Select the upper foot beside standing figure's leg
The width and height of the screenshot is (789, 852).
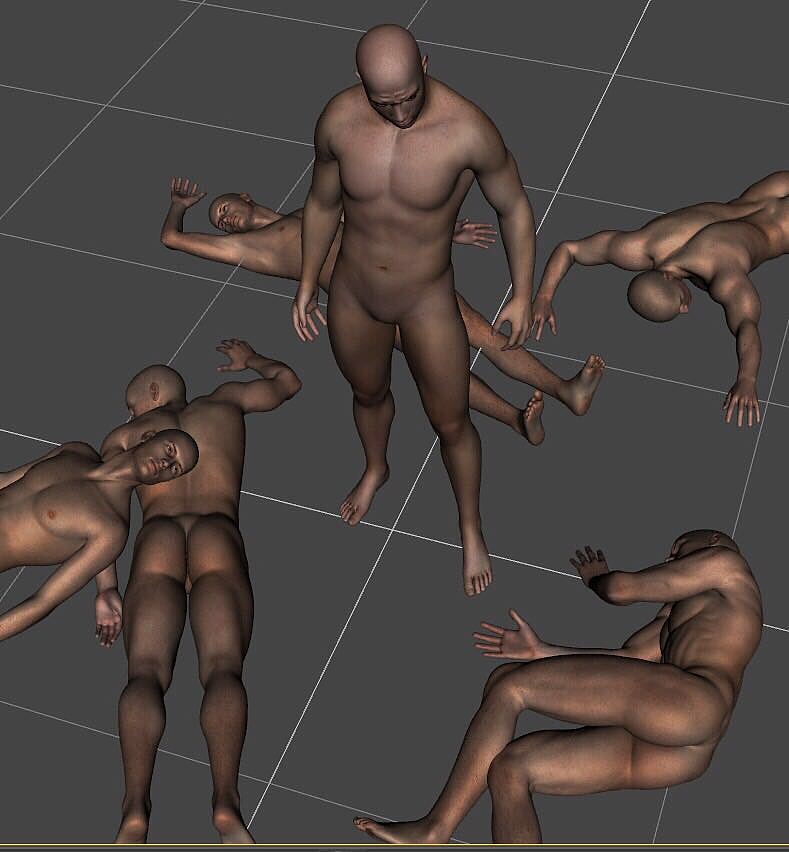pyautogui.click(x=584, y=383)
